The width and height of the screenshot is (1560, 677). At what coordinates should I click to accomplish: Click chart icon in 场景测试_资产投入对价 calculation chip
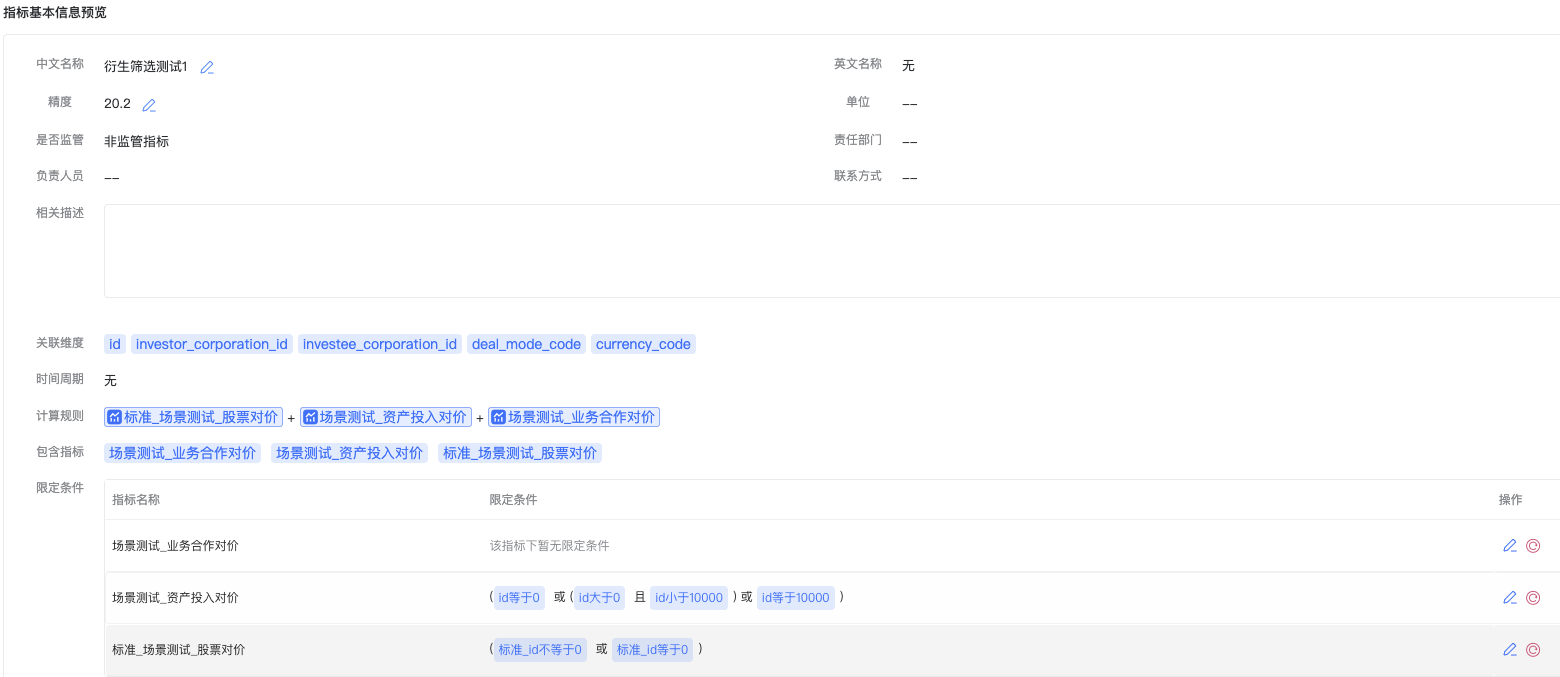coord(310,417)
